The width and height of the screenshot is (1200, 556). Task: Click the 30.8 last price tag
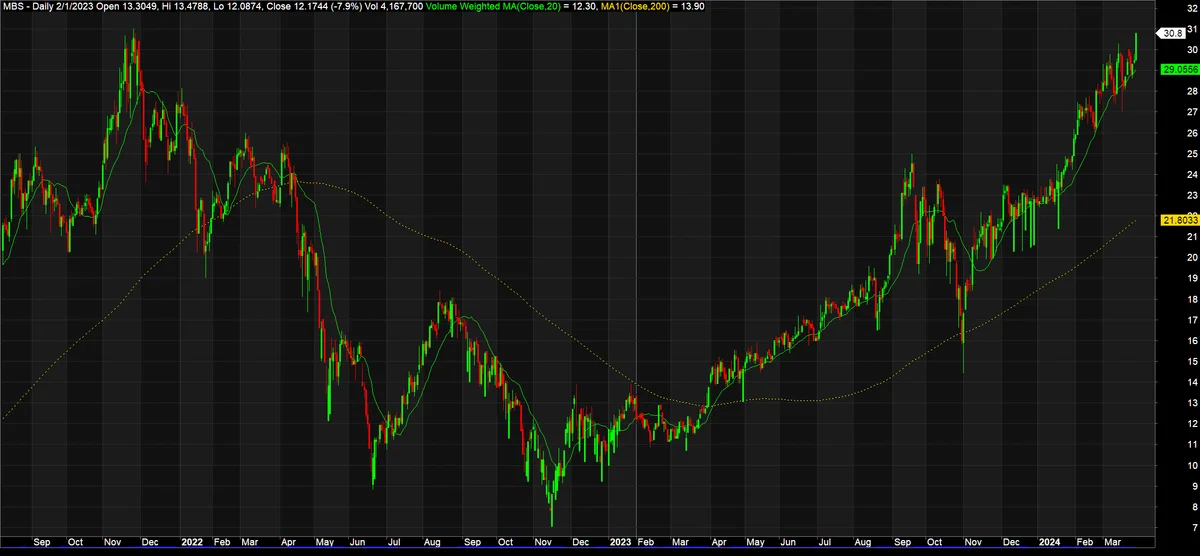point(1171,33)
